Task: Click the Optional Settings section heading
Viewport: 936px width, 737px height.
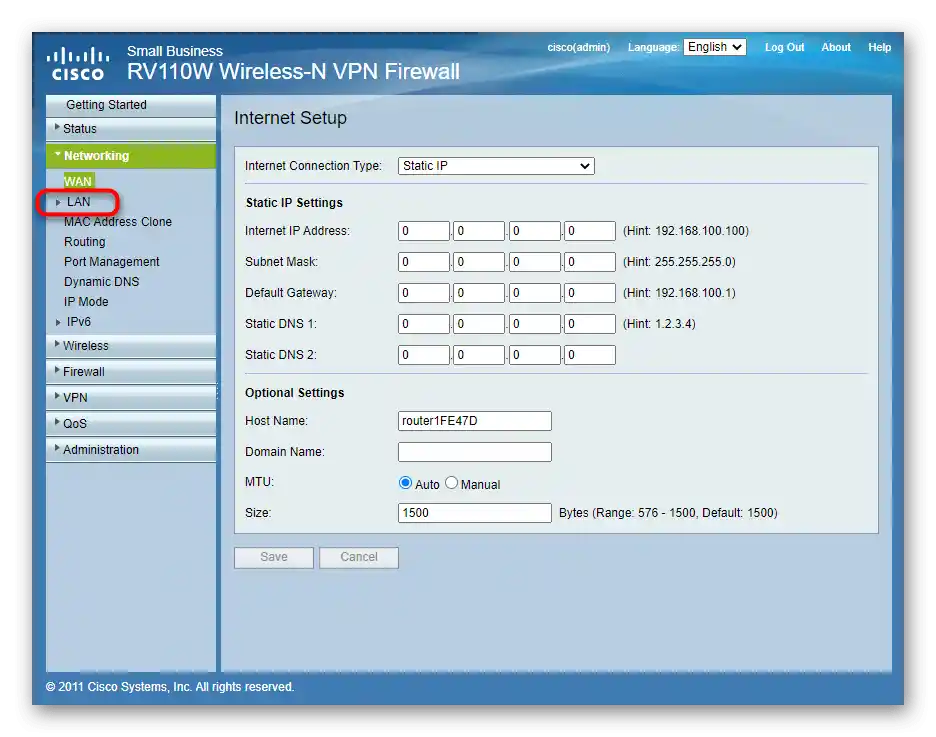Action: (295, 393)
